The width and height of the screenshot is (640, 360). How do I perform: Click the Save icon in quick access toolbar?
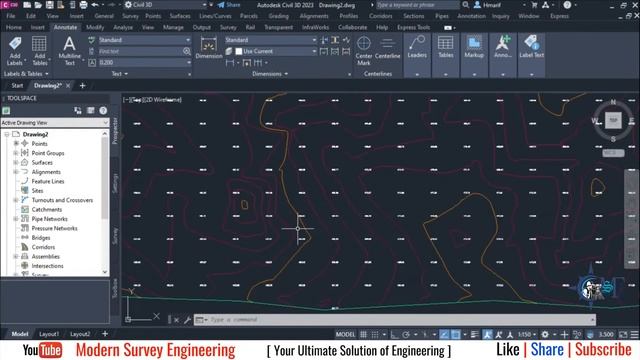[49, 5]
